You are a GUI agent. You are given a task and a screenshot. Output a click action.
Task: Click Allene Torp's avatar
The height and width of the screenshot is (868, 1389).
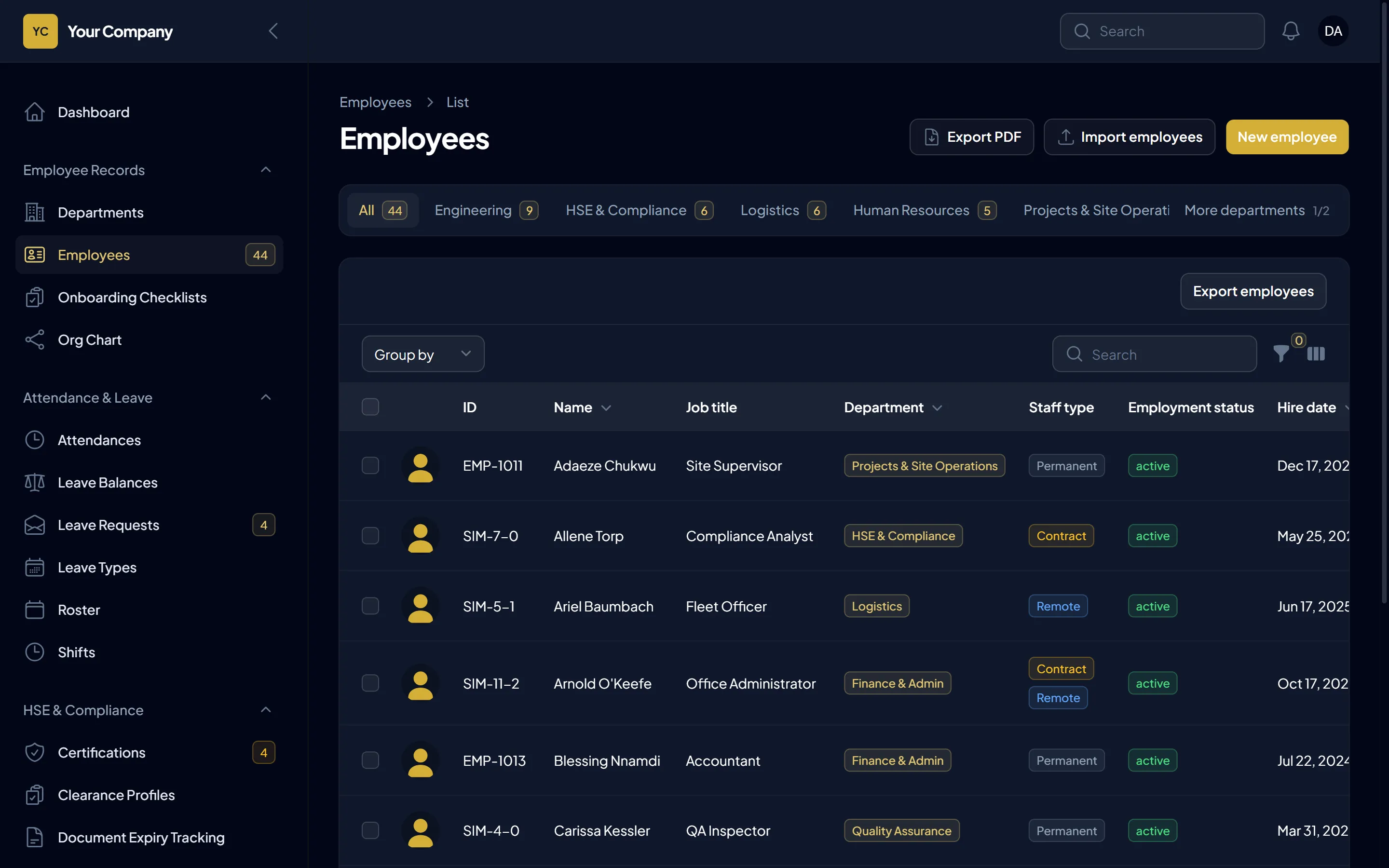point(420,536)
